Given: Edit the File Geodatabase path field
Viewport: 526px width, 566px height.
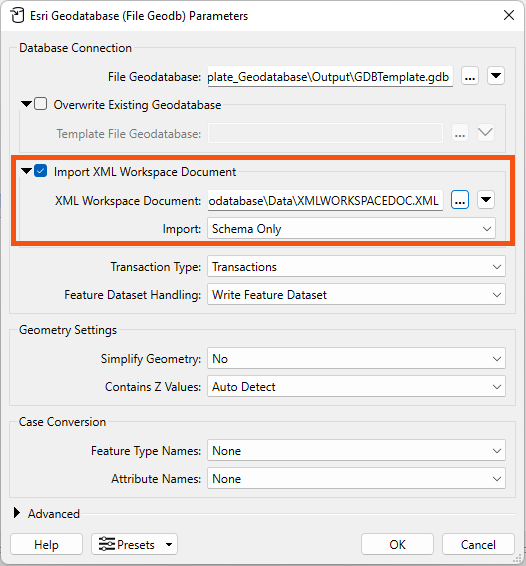Looking at the screenshot, I should 330,77.
